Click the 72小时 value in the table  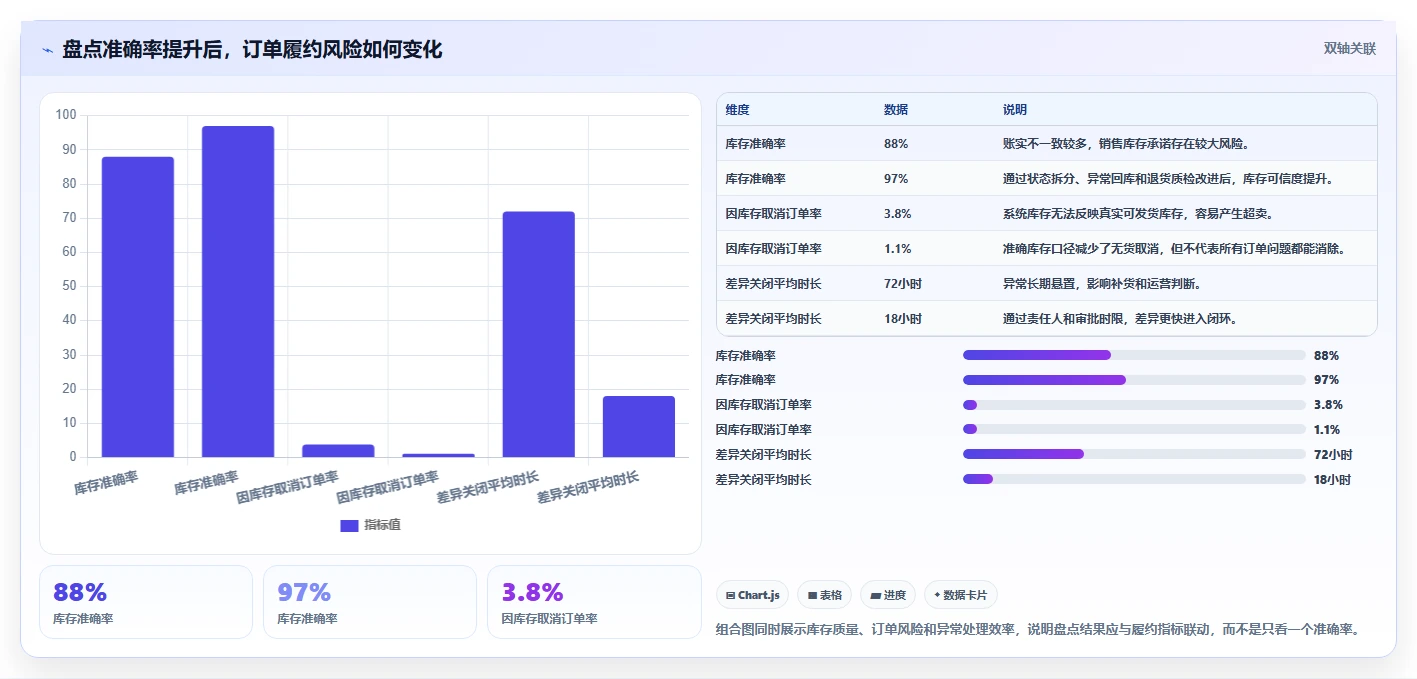click(903, 284)
